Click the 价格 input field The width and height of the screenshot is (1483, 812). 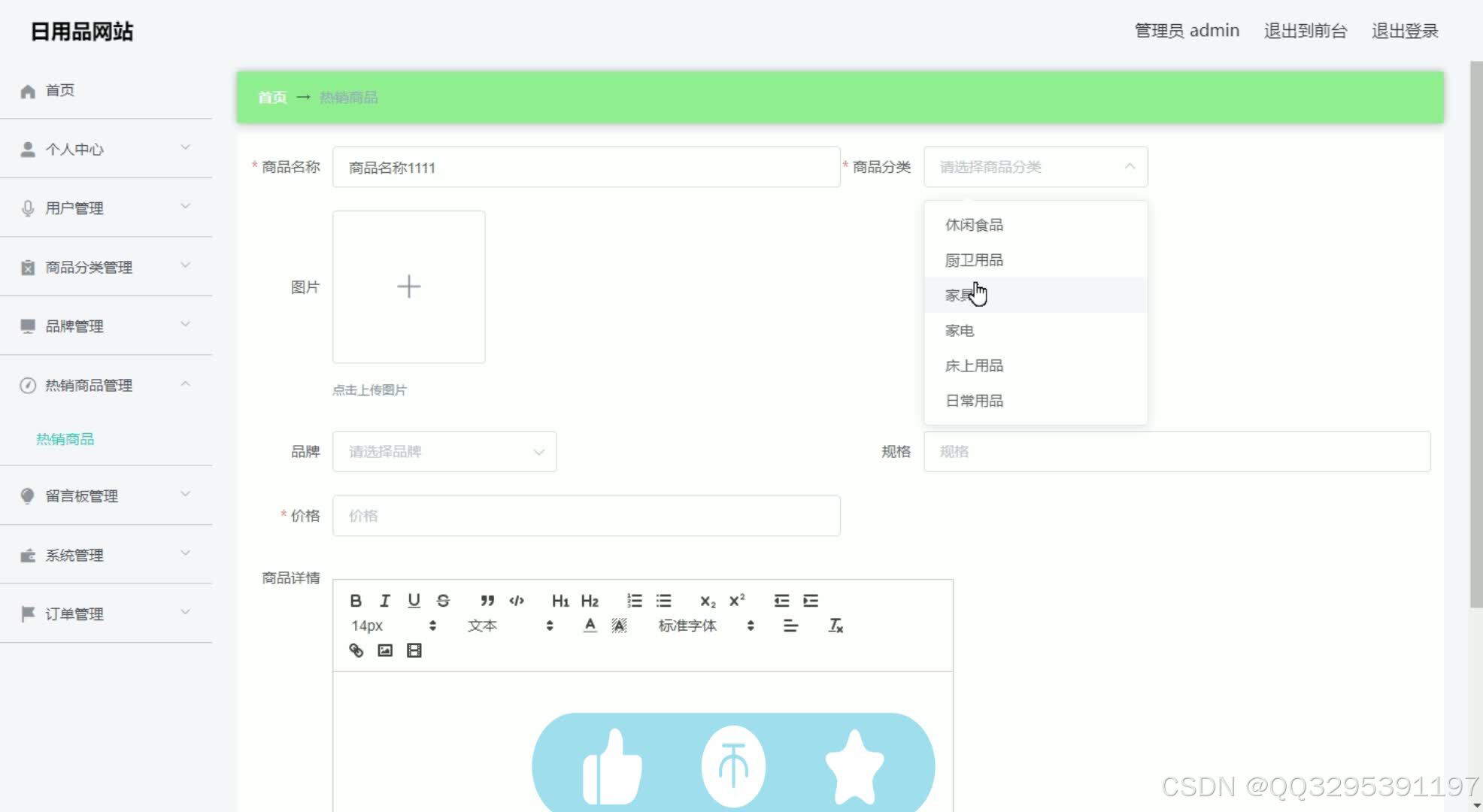(x=587, y=516)
